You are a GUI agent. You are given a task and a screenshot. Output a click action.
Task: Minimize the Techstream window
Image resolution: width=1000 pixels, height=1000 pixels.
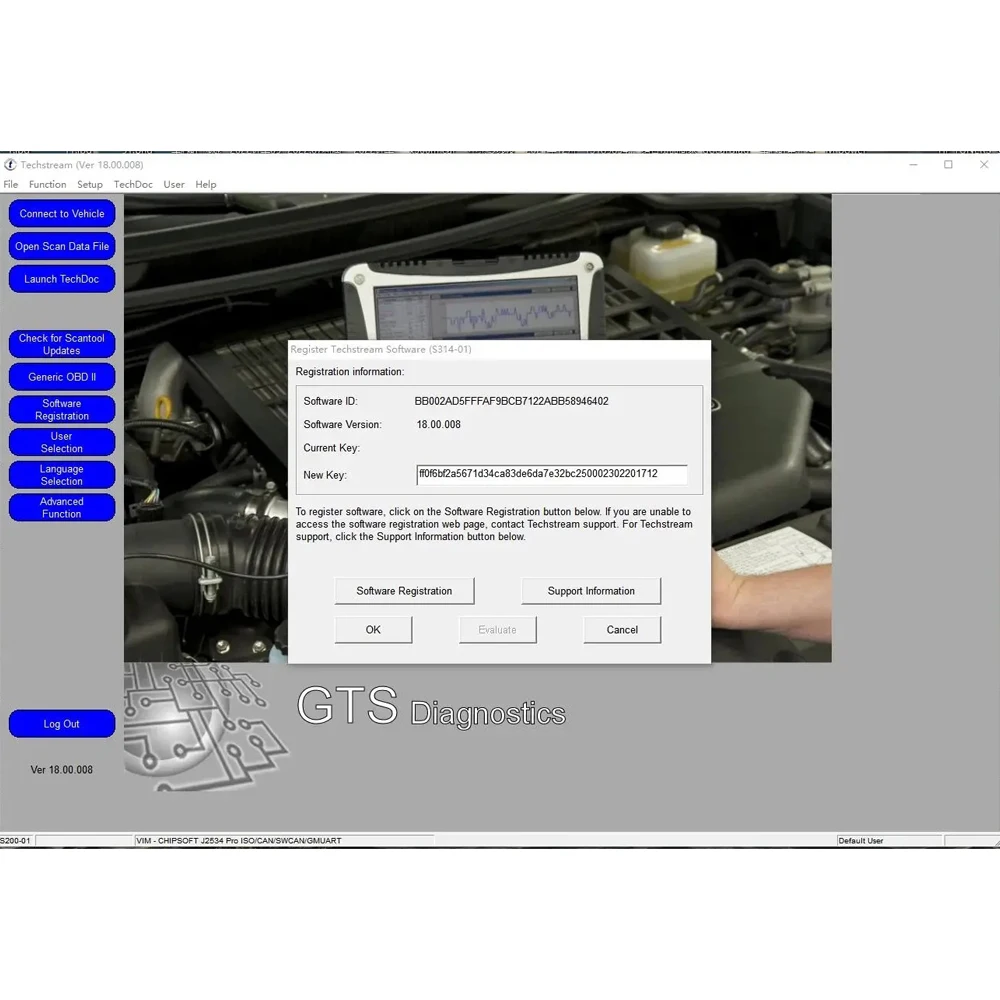pyautogui.click(x=913, y=165)
